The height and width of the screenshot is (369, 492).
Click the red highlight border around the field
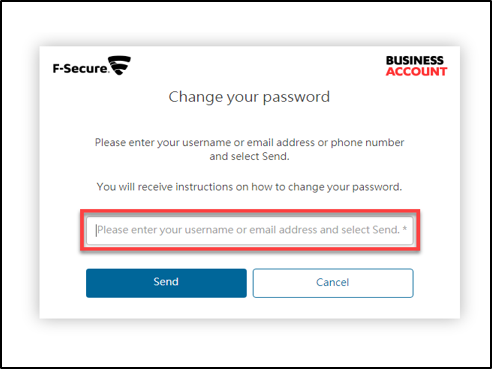[x=250, y=211]
